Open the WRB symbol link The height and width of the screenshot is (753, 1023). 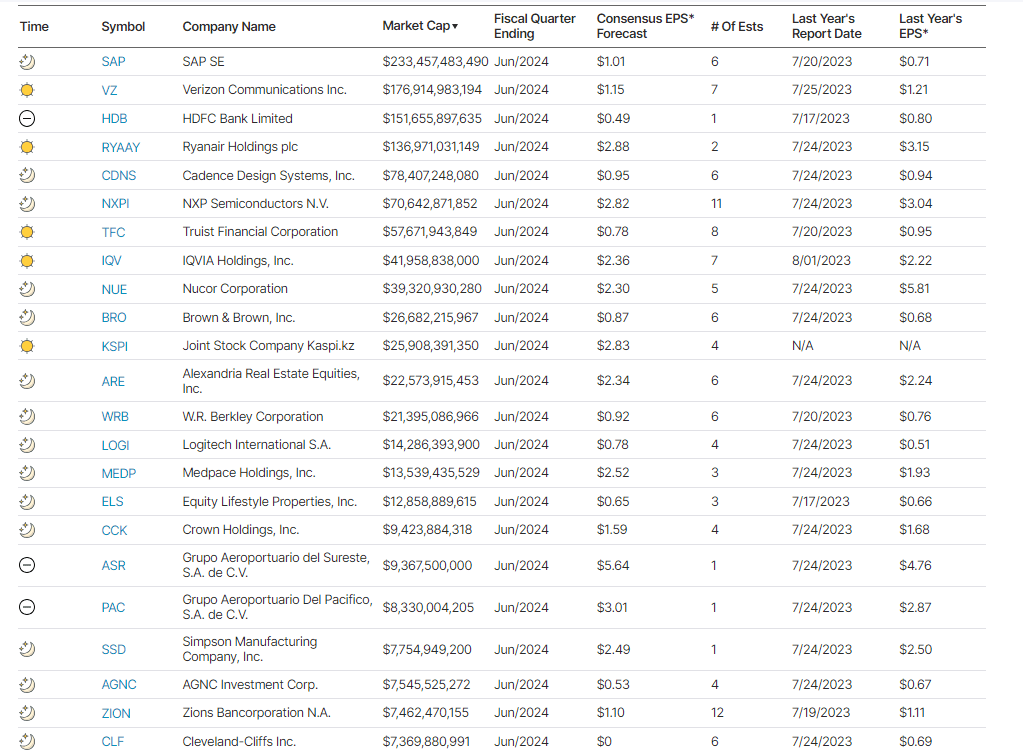coord(115,416)
